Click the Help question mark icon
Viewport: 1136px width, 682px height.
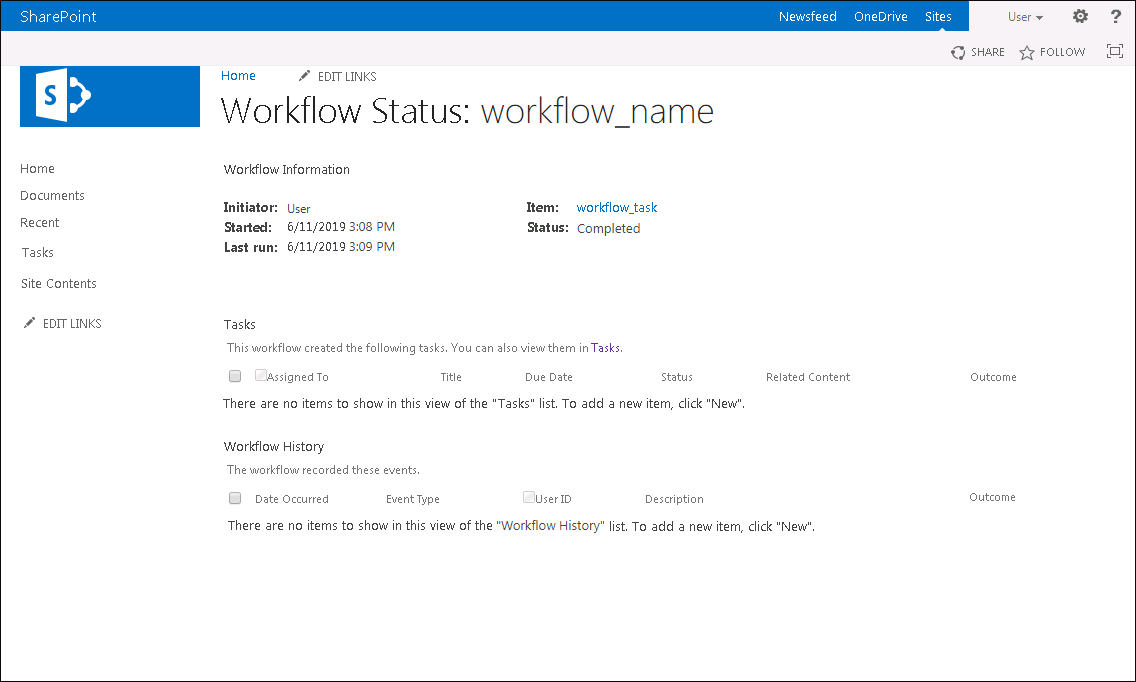click(1116, 16)
